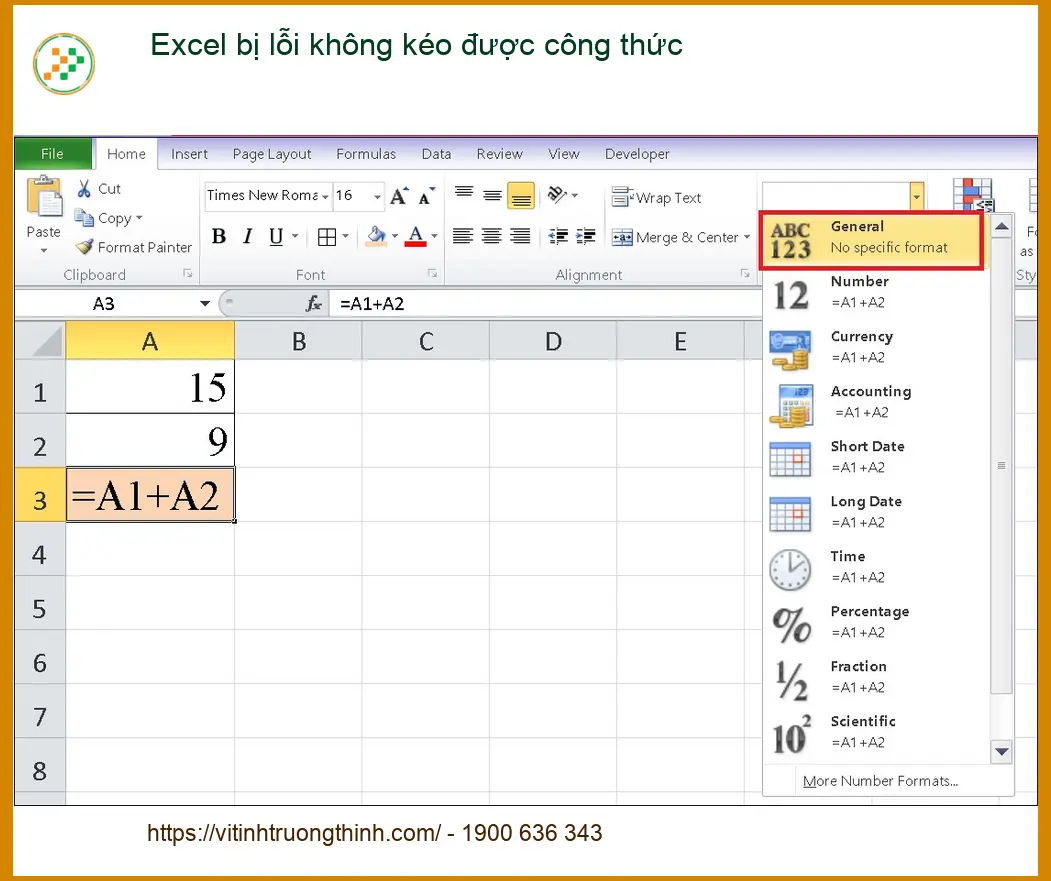Expand the Font Color dropdown arrow
Screen dimensions: 1051x881
coord(434,236)
